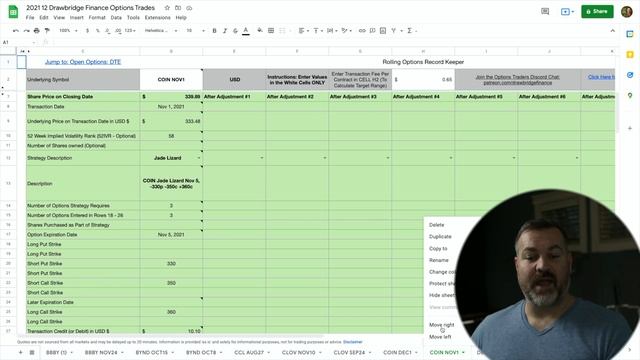The height and width of the screenshot is (360, 640).
Task: Open the number format 123 dropdown
Action: [130, 31]
